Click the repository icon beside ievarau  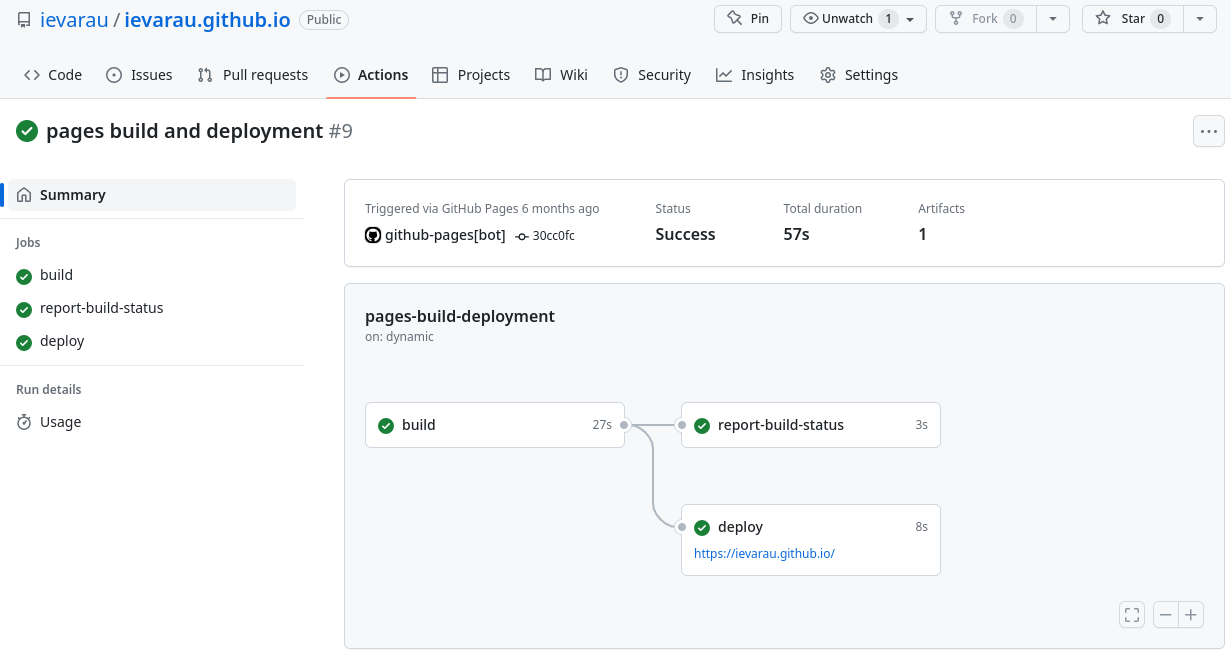pyautogui.click(x=24, y=19)
